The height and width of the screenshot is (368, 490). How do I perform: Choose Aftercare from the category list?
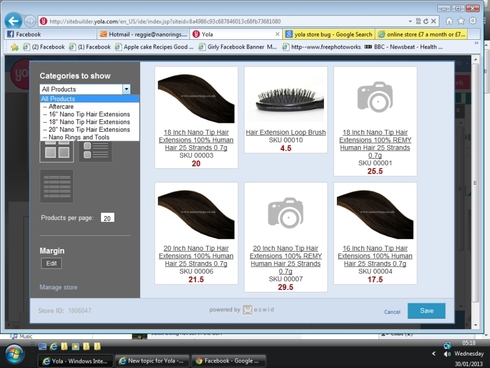tap(61, 107)
